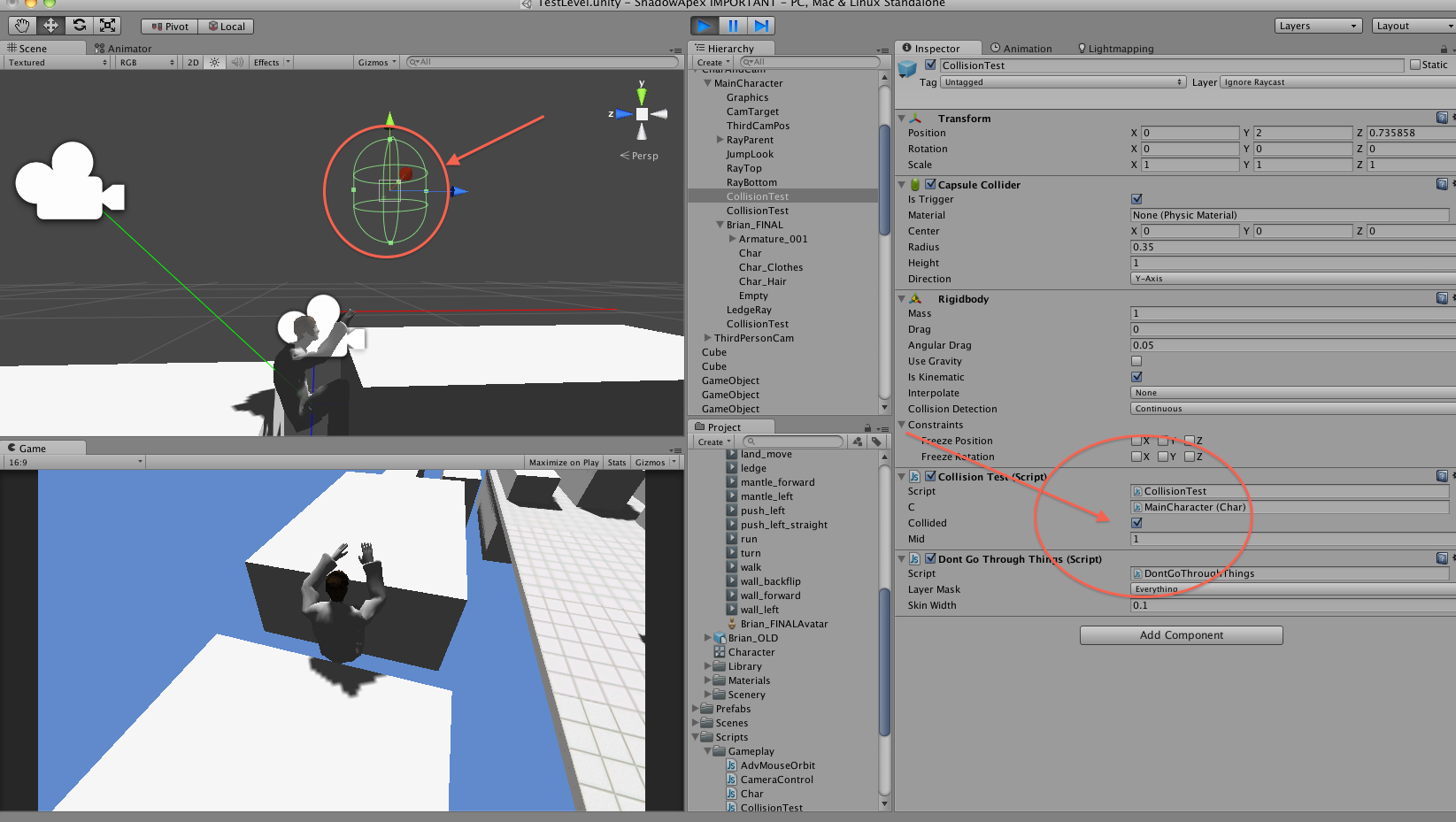The width and height of the screenshot is (1456, 822).
Task: Click the Project search by label icon
Action: coord(876,442)
